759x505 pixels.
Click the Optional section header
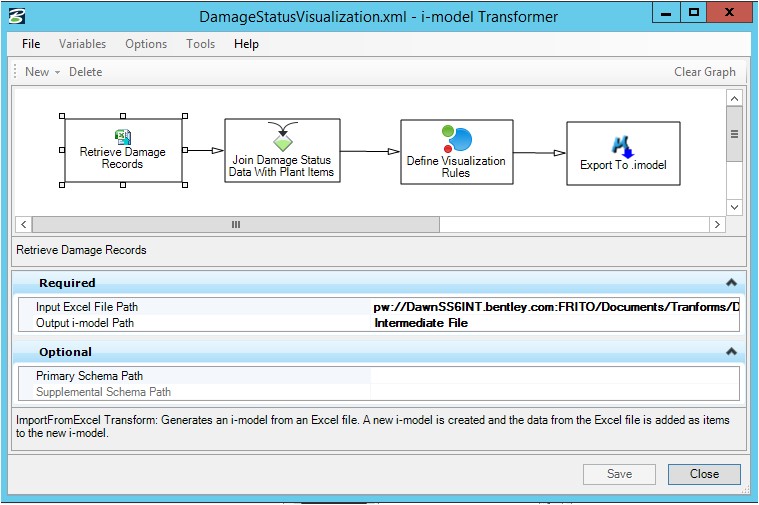(379, 352)
